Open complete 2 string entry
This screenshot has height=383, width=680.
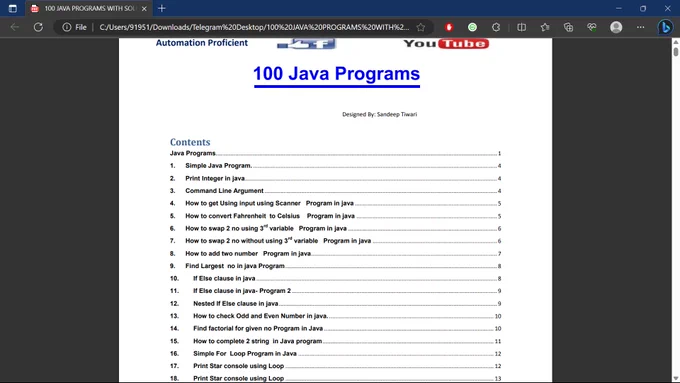pyautogui.click(x=335, y=341)
